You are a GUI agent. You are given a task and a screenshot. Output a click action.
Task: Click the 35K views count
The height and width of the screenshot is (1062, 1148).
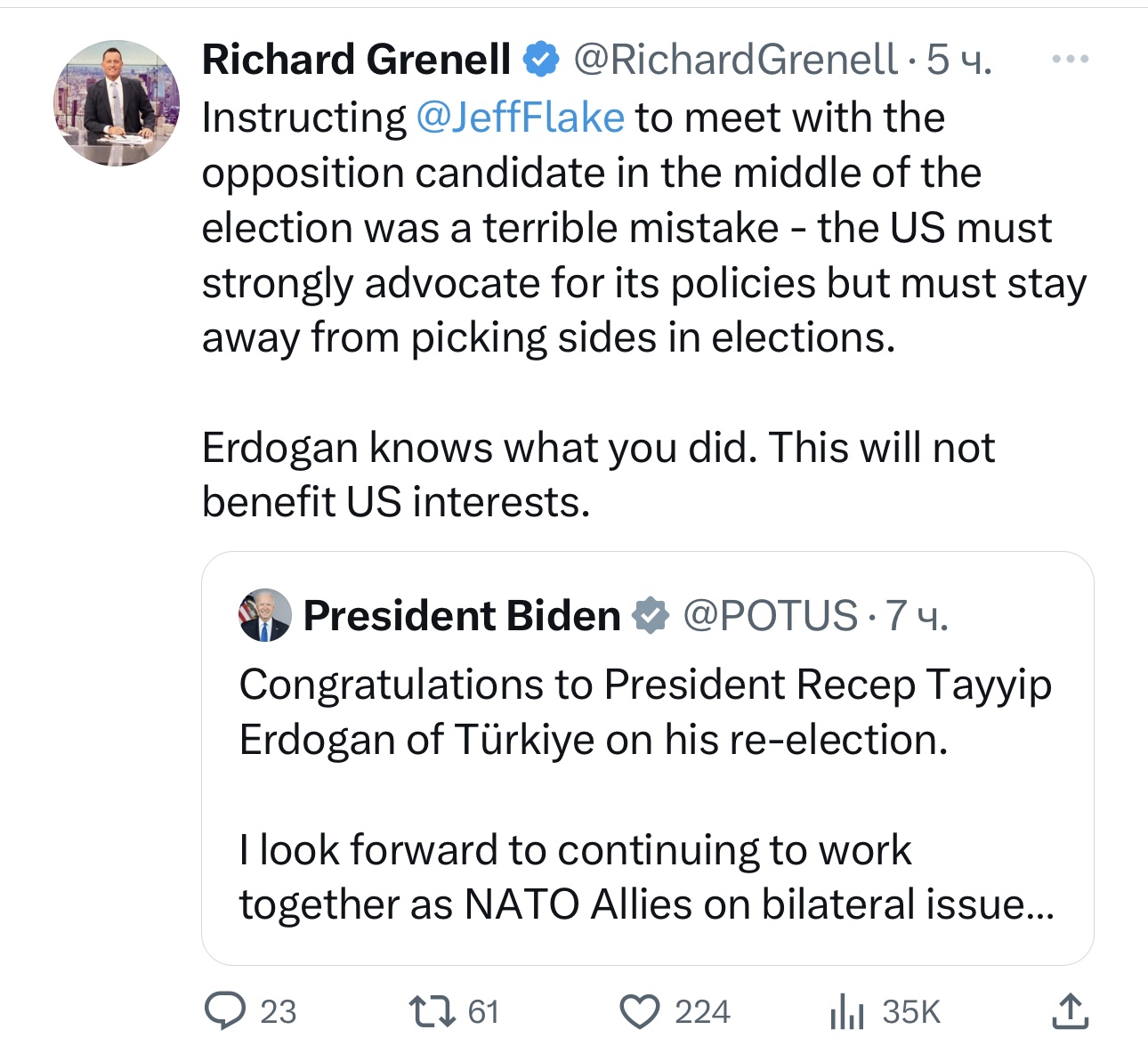tap(911, 1012)
